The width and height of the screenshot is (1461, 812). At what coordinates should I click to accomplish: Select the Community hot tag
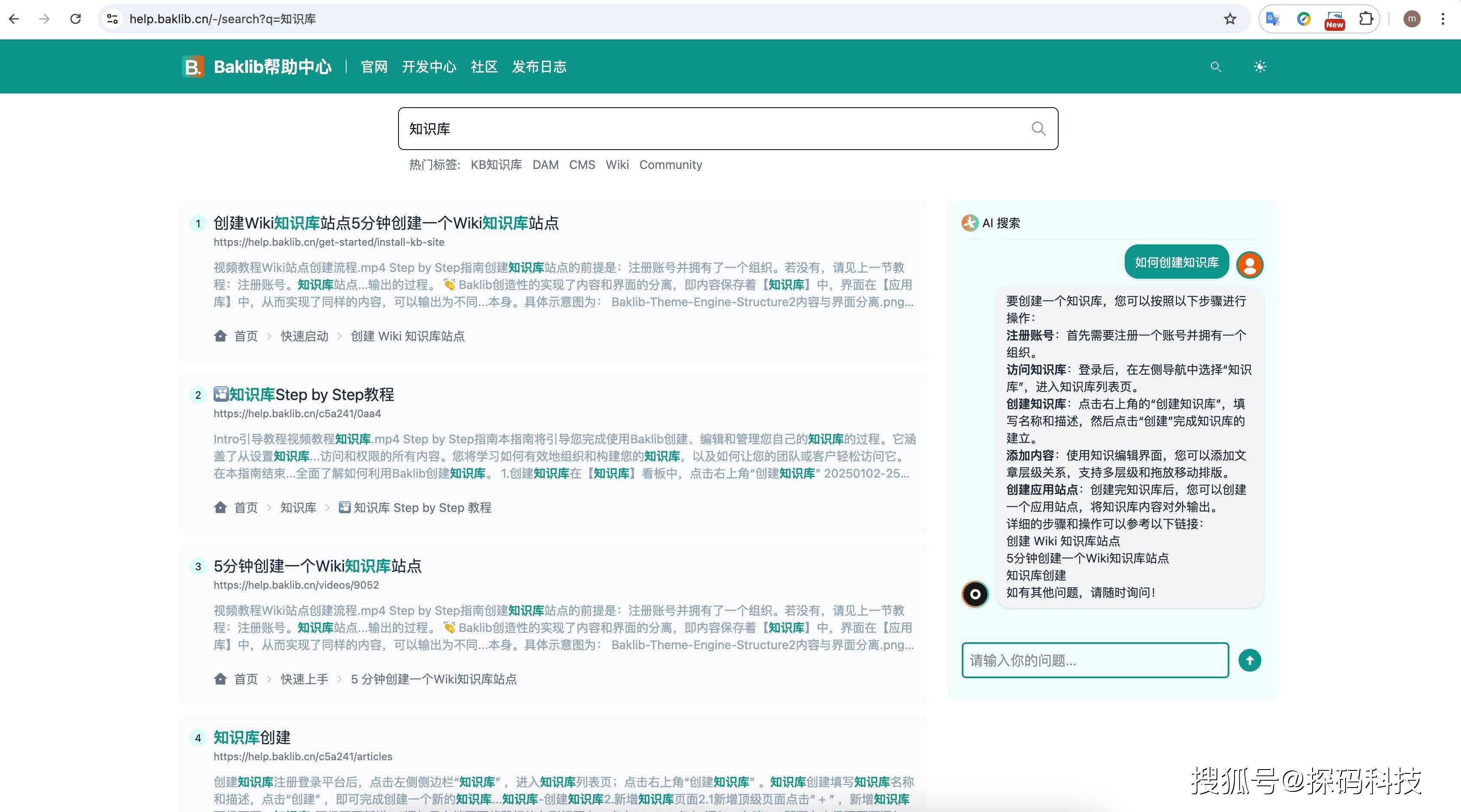point(671,165)
